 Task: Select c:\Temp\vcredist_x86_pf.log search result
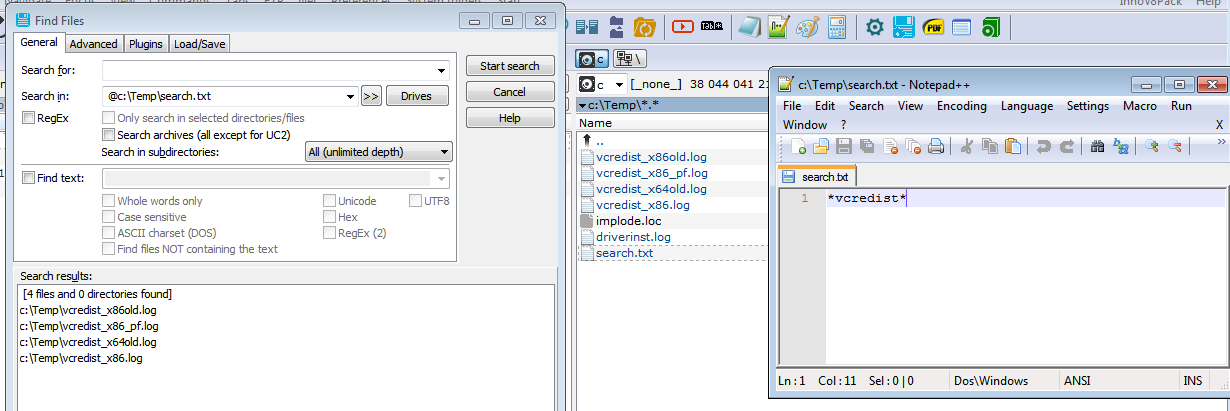click(89, 326)
